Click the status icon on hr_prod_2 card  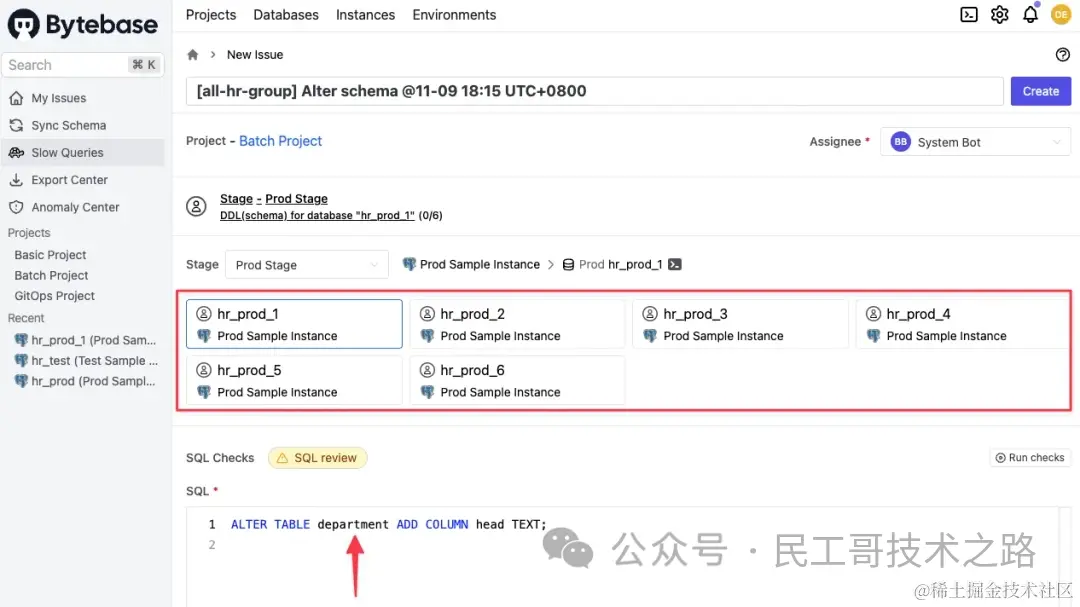[x=427, y=314]
